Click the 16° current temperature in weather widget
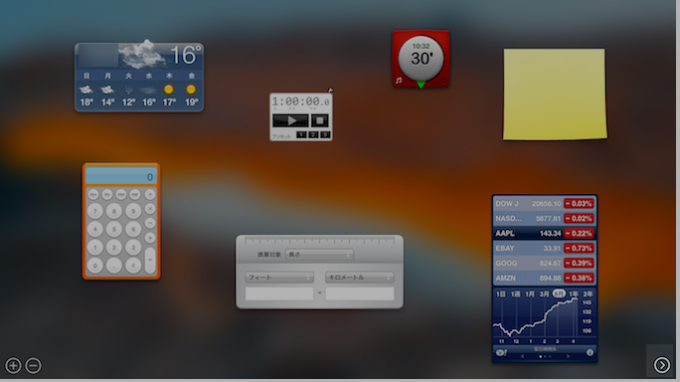Image resolution: width=680 pixels, height=382 pixels. coord(186,55)
